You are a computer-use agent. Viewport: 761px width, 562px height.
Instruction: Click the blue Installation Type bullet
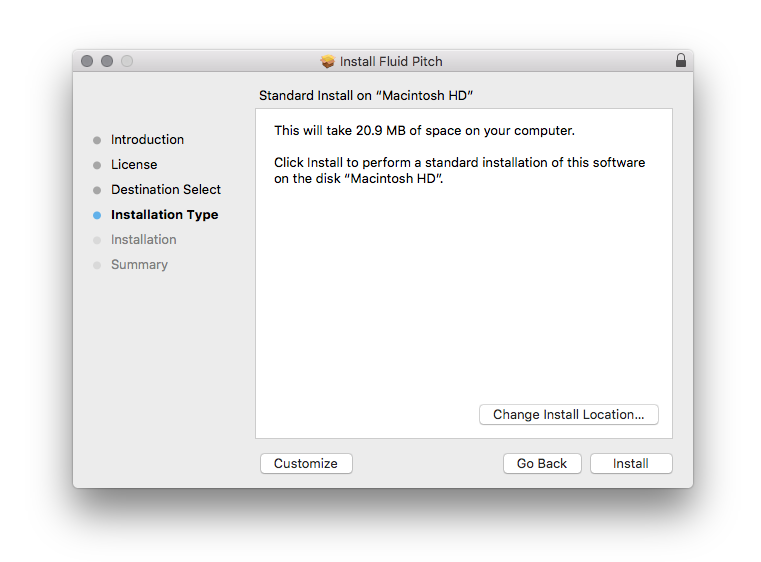pyautogui.click(x=97, y=215)
